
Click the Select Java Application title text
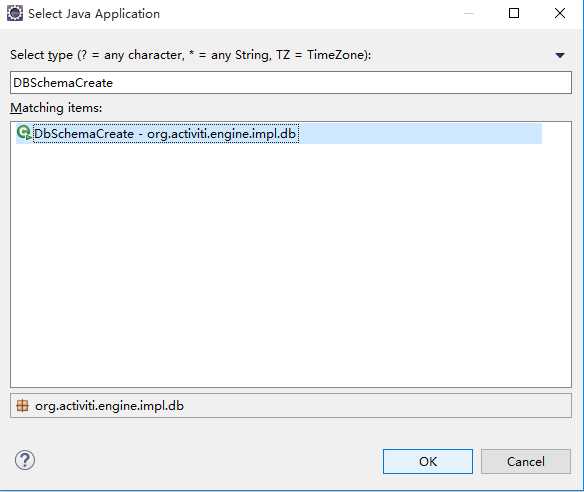pyautogui.click(x=94, y=14)
